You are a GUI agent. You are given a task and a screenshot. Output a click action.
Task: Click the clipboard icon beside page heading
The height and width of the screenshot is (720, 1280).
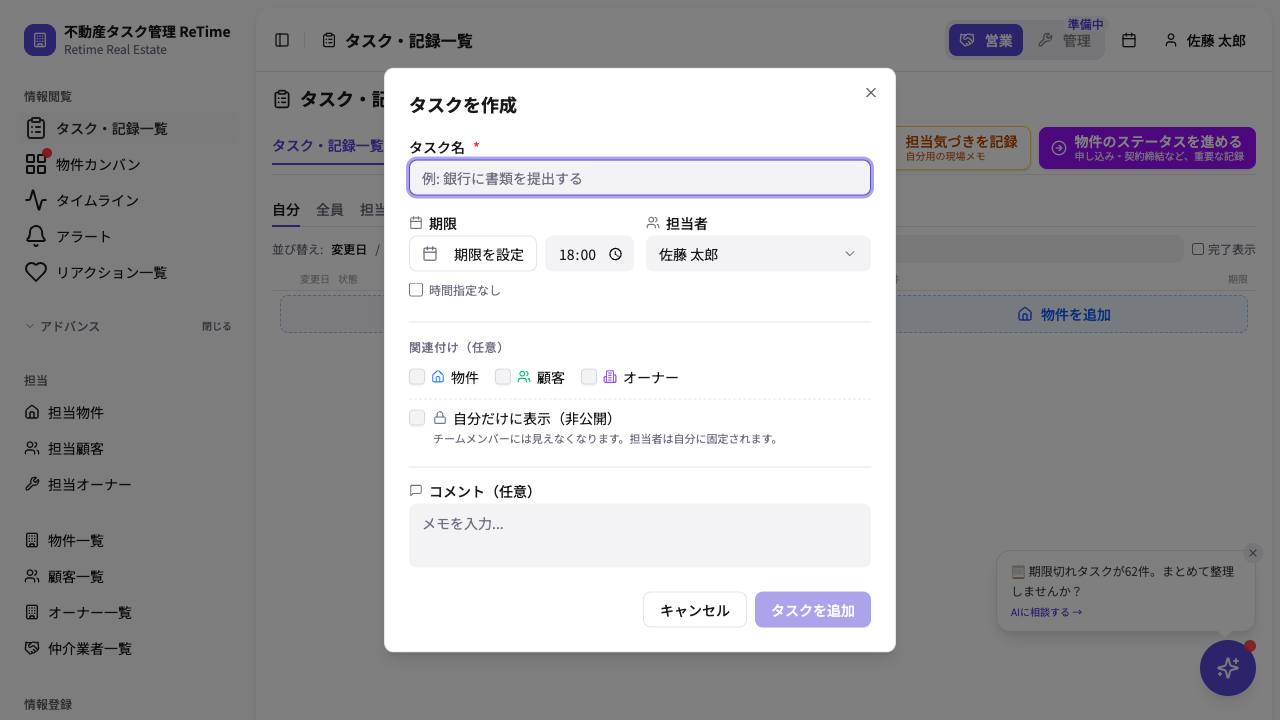282,99
